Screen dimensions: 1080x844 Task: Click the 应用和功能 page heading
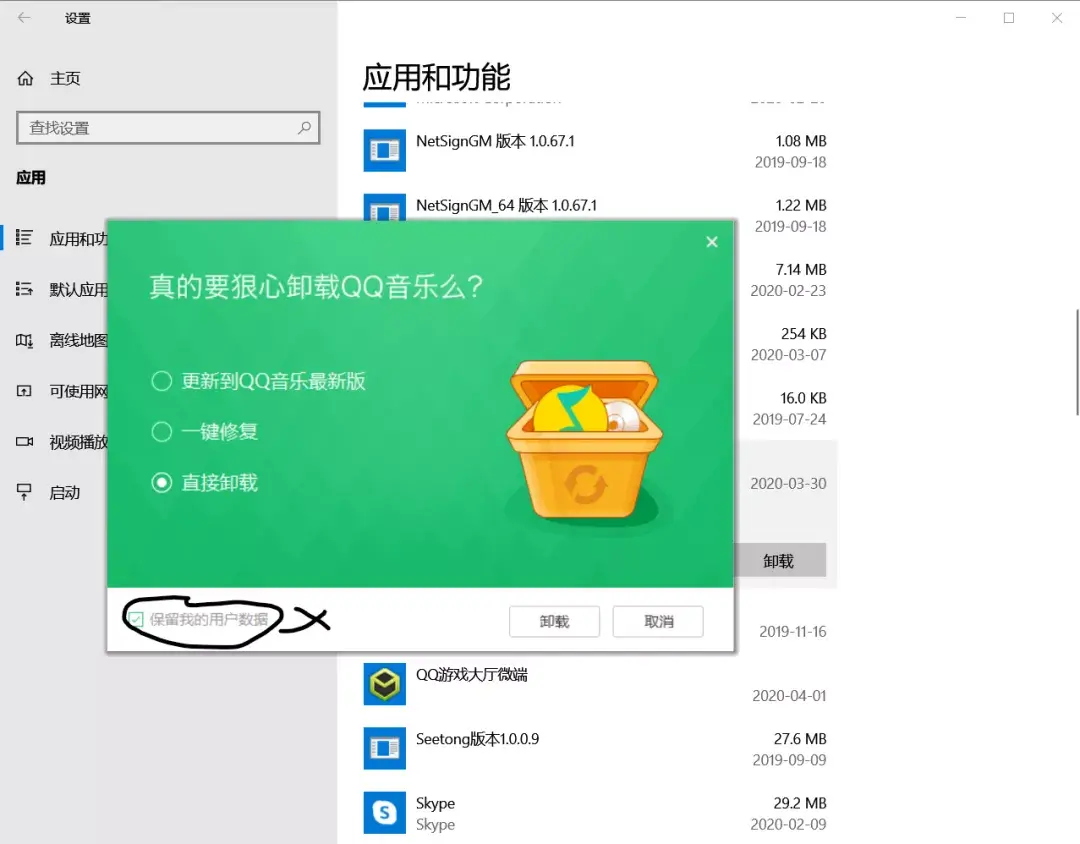(437, 77)
